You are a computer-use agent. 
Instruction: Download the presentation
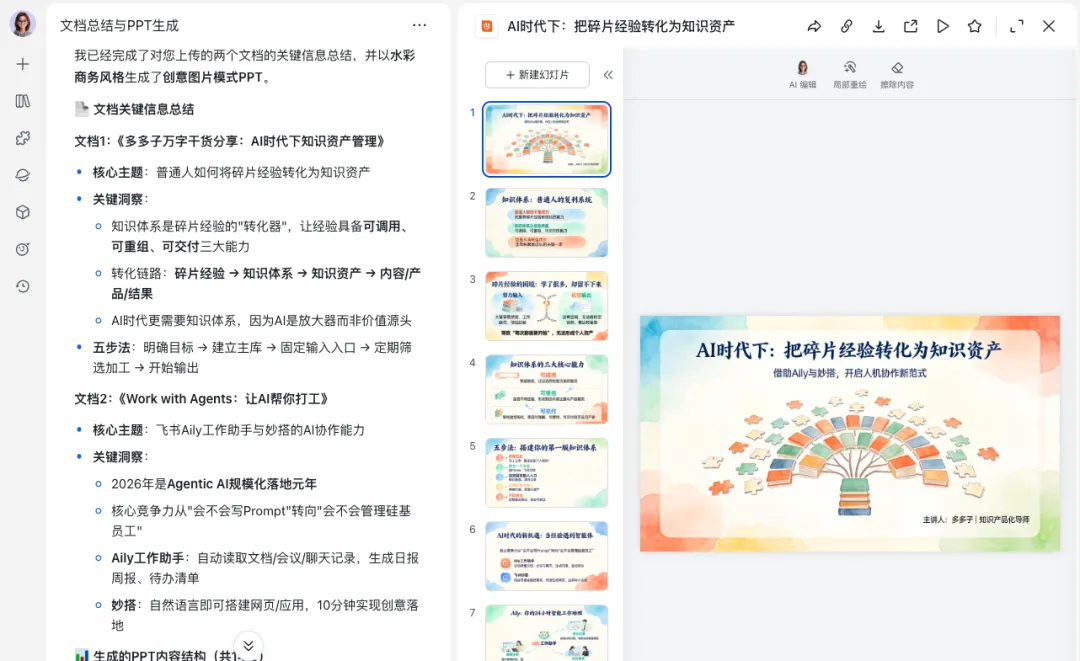pos(878,26)
